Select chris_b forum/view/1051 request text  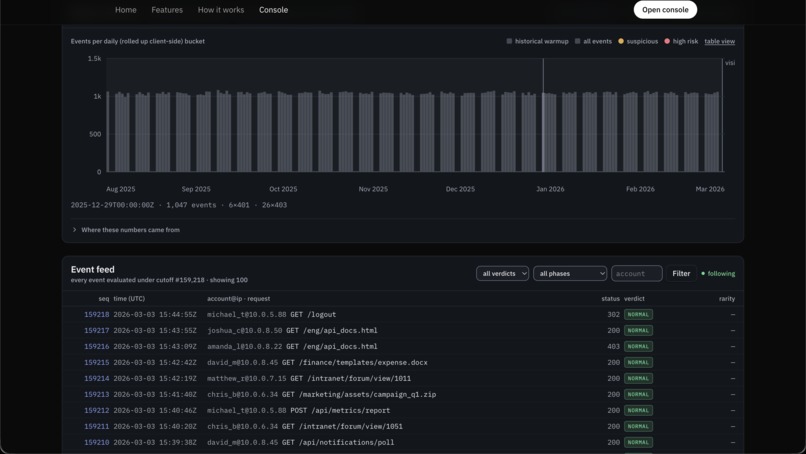(x=305, y=426)
